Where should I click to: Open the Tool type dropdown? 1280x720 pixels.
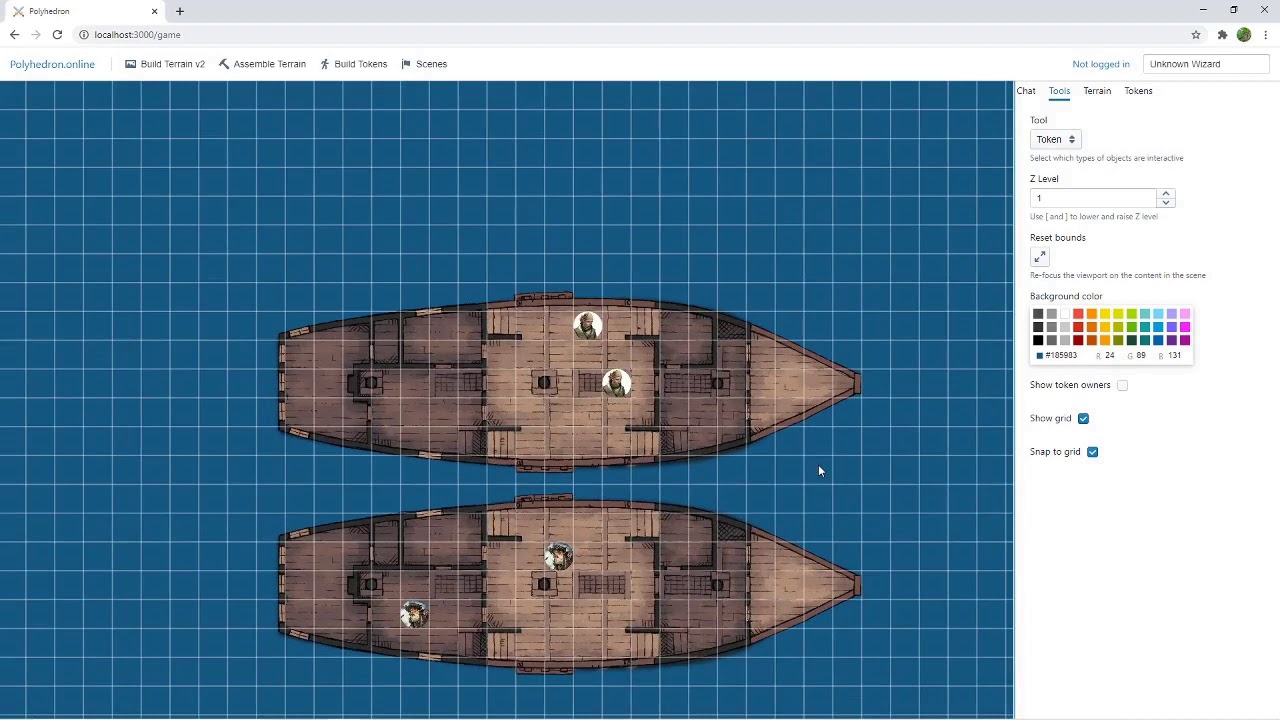1055,140
